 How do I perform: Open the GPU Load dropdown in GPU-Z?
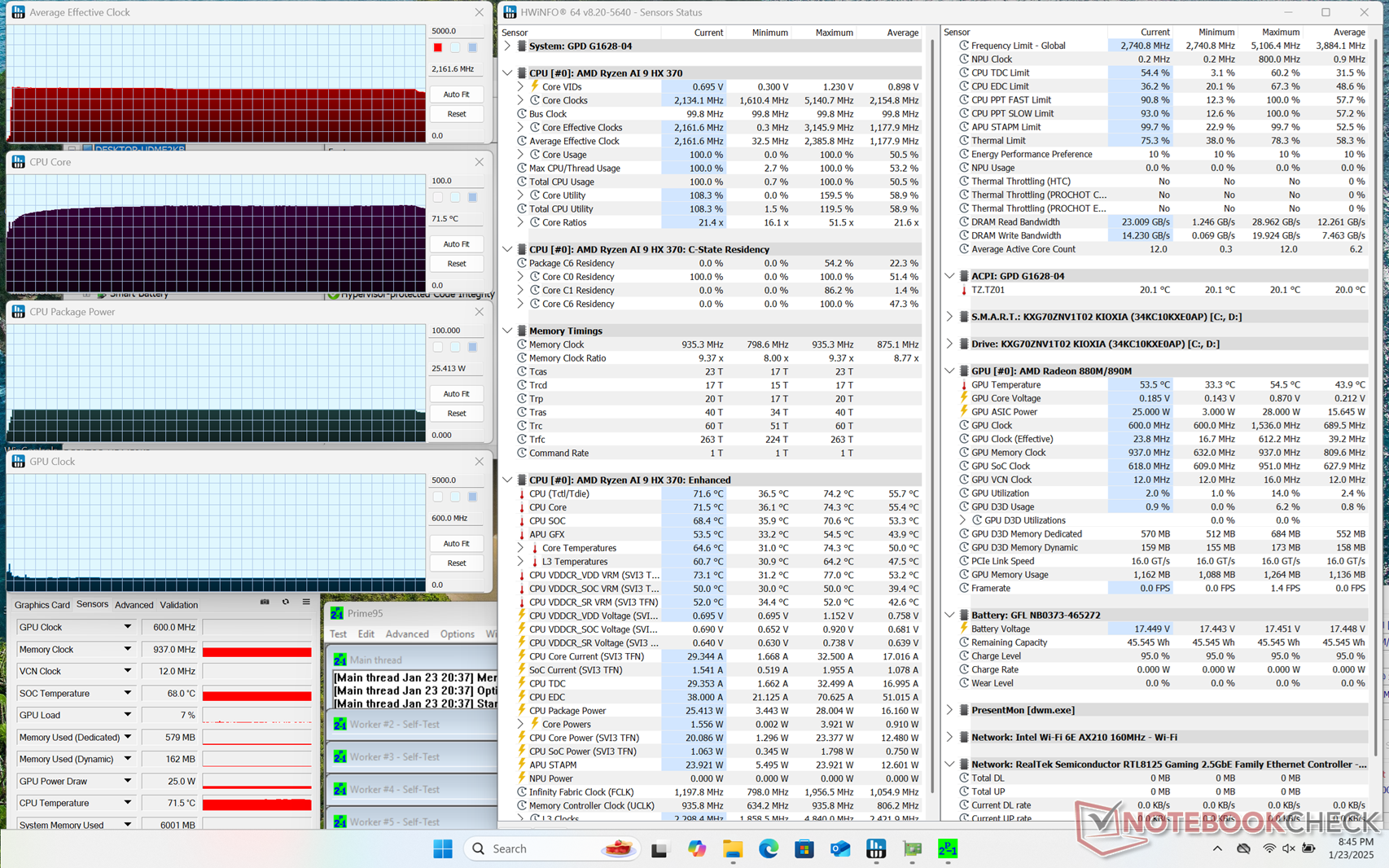(x=127, y=715)
